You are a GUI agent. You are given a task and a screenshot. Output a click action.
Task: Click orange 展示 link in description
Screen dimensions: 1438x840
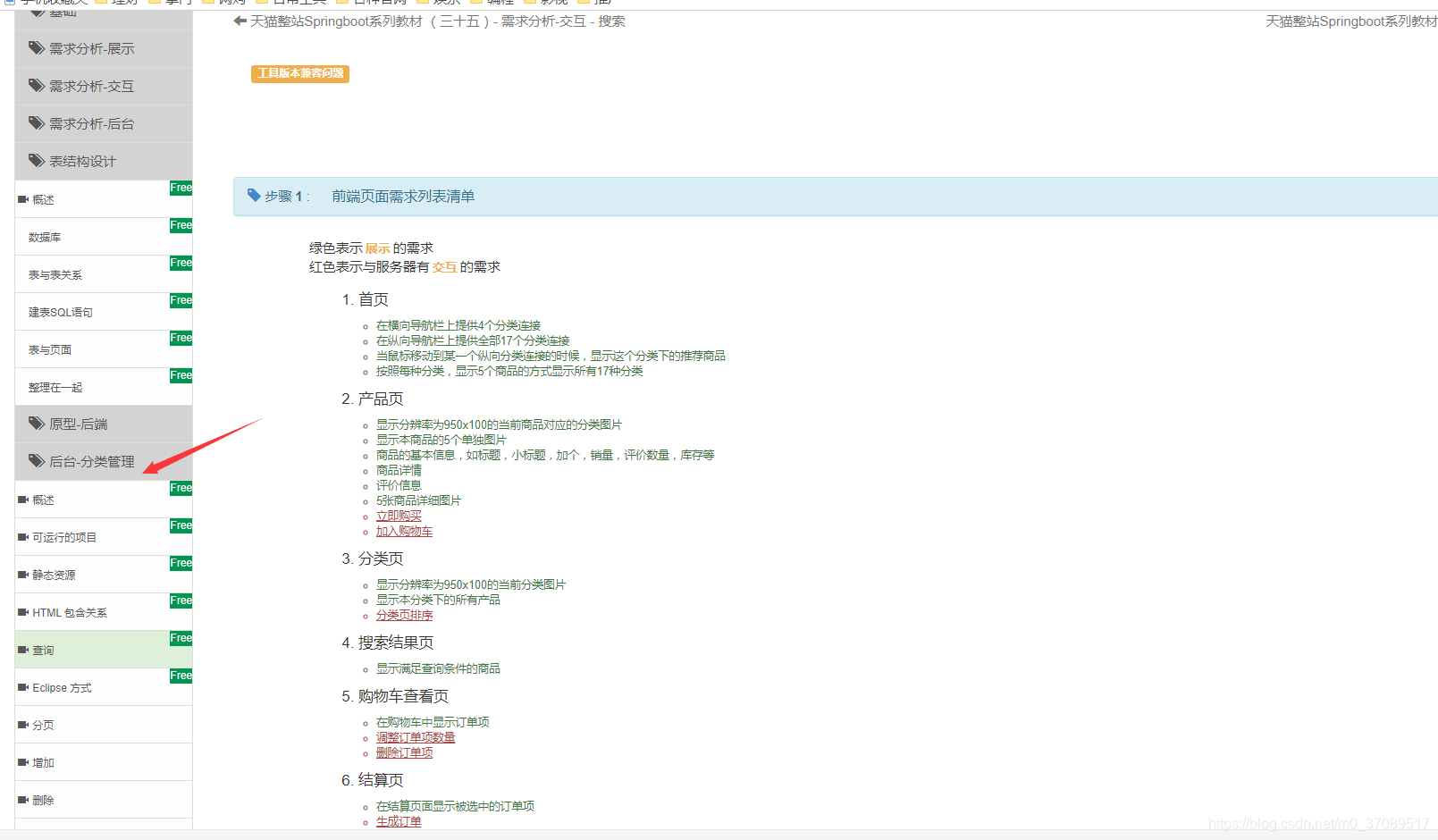click(377, 248)
